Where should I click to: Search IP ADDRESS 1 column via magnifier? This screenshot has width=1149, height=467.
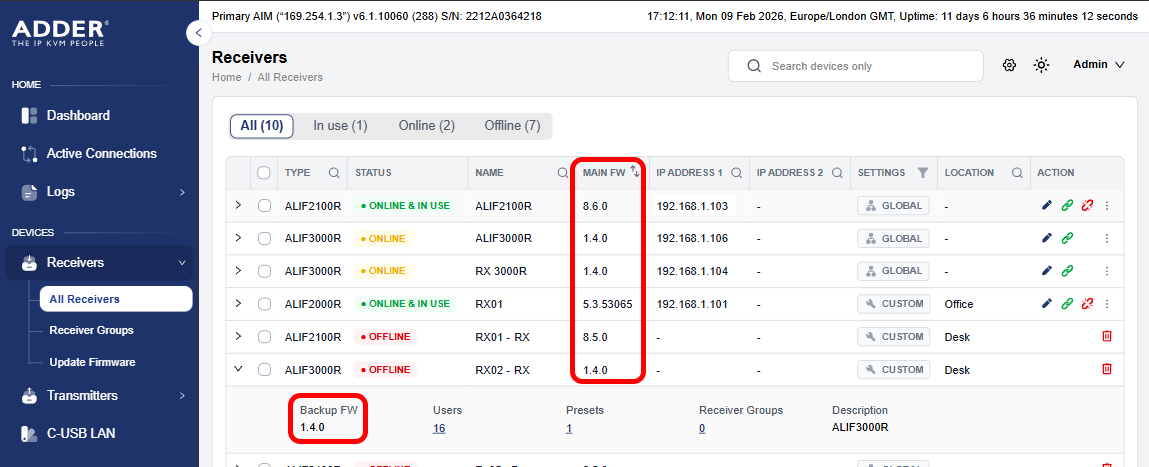click(736, 173)
